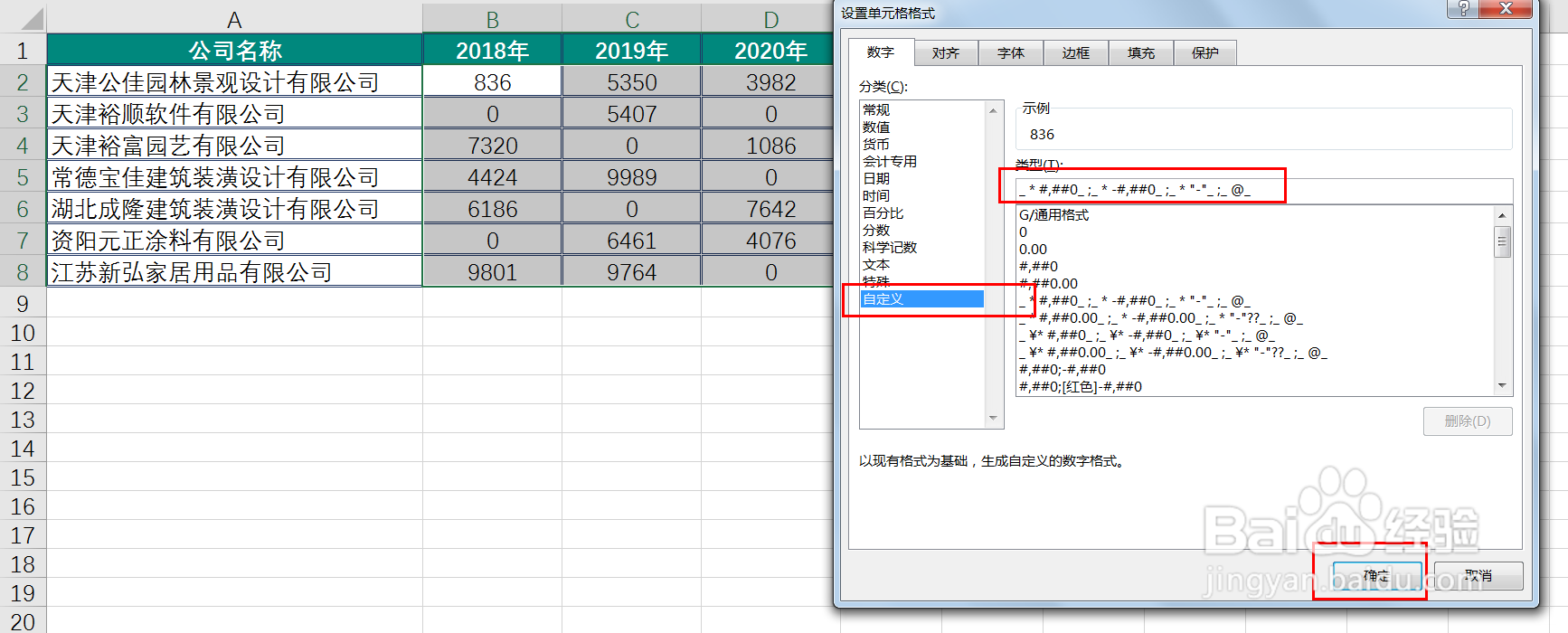Click cell 湖北成隆建筑装潢设计有限公司
Viewport: 1568px width, 633px height.
pos(234,208)
